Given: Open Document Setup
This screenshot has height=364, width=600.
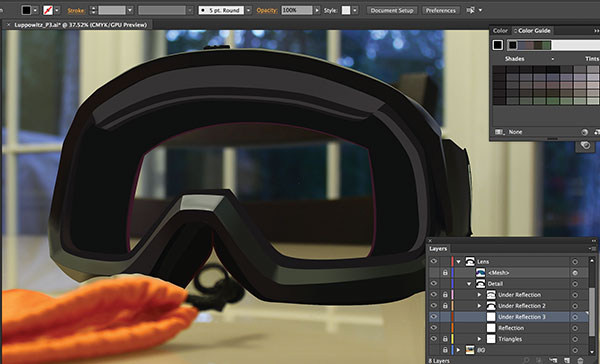Looking at the screenshot, I should coord(392,10).
